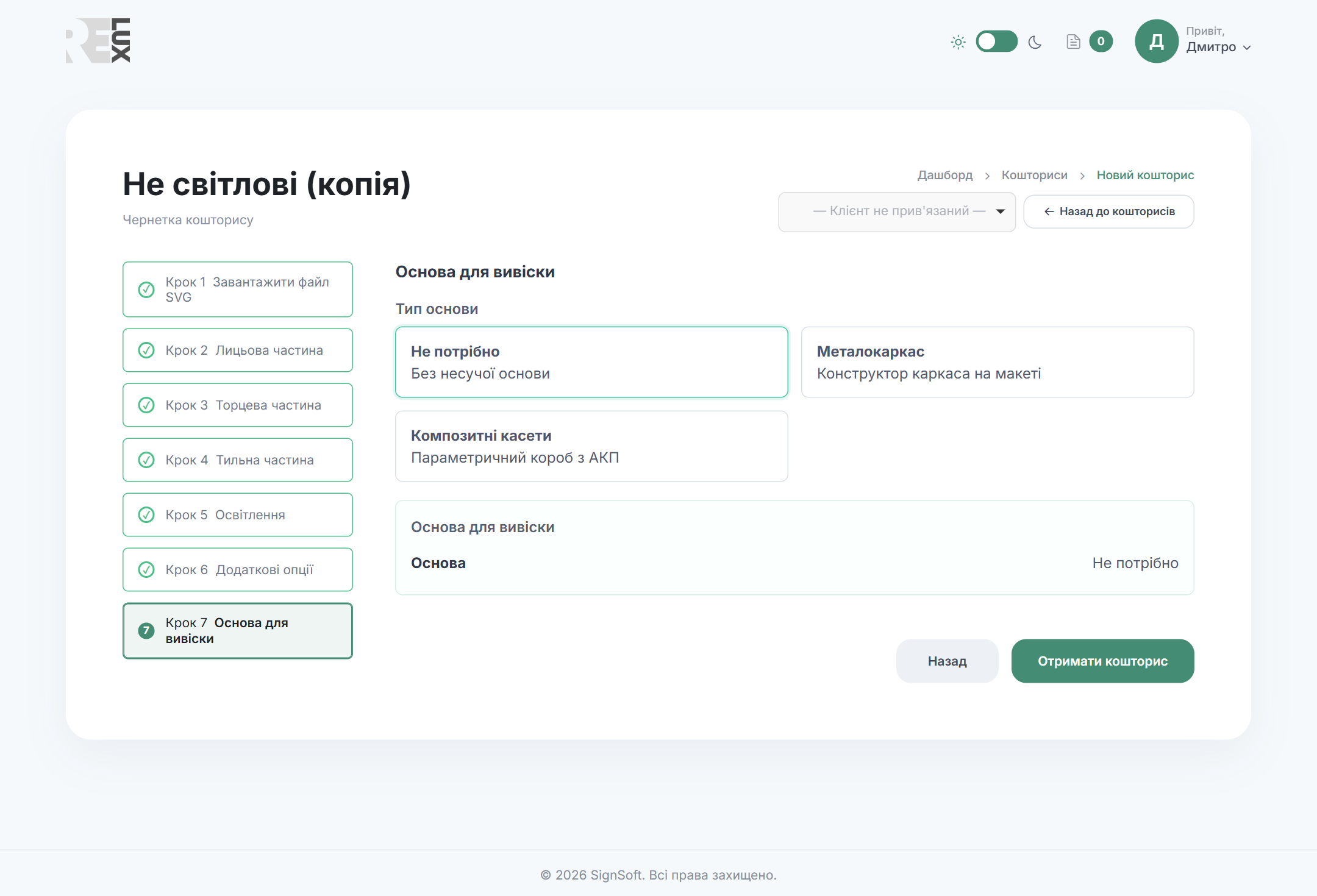Click the moon dark-mode icon
Screen dimensions: 1317x896
pos(1035,42)
